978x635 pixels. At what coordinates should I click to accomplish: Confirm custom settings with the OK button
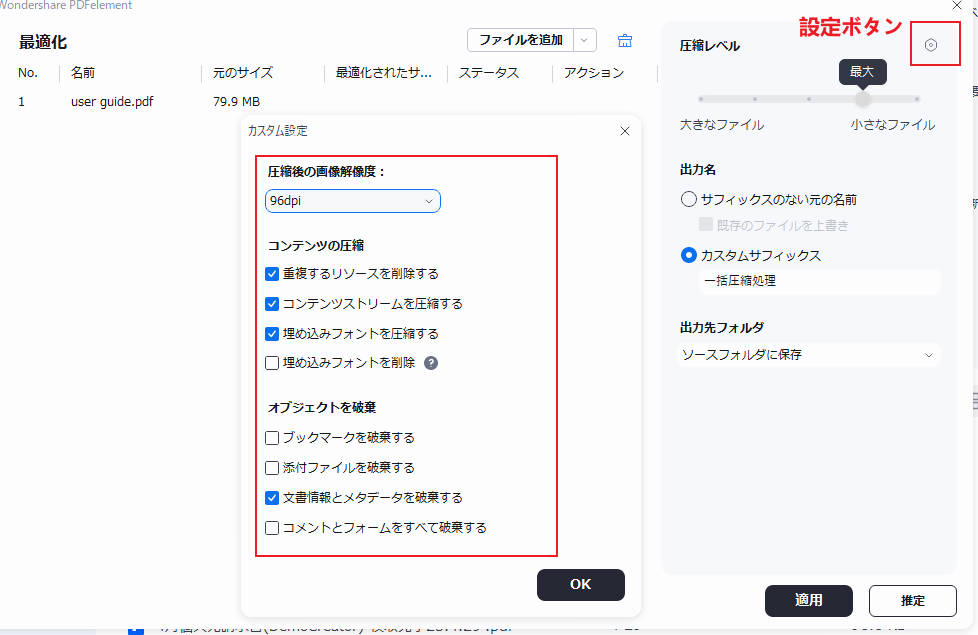[x=580, y=585]
